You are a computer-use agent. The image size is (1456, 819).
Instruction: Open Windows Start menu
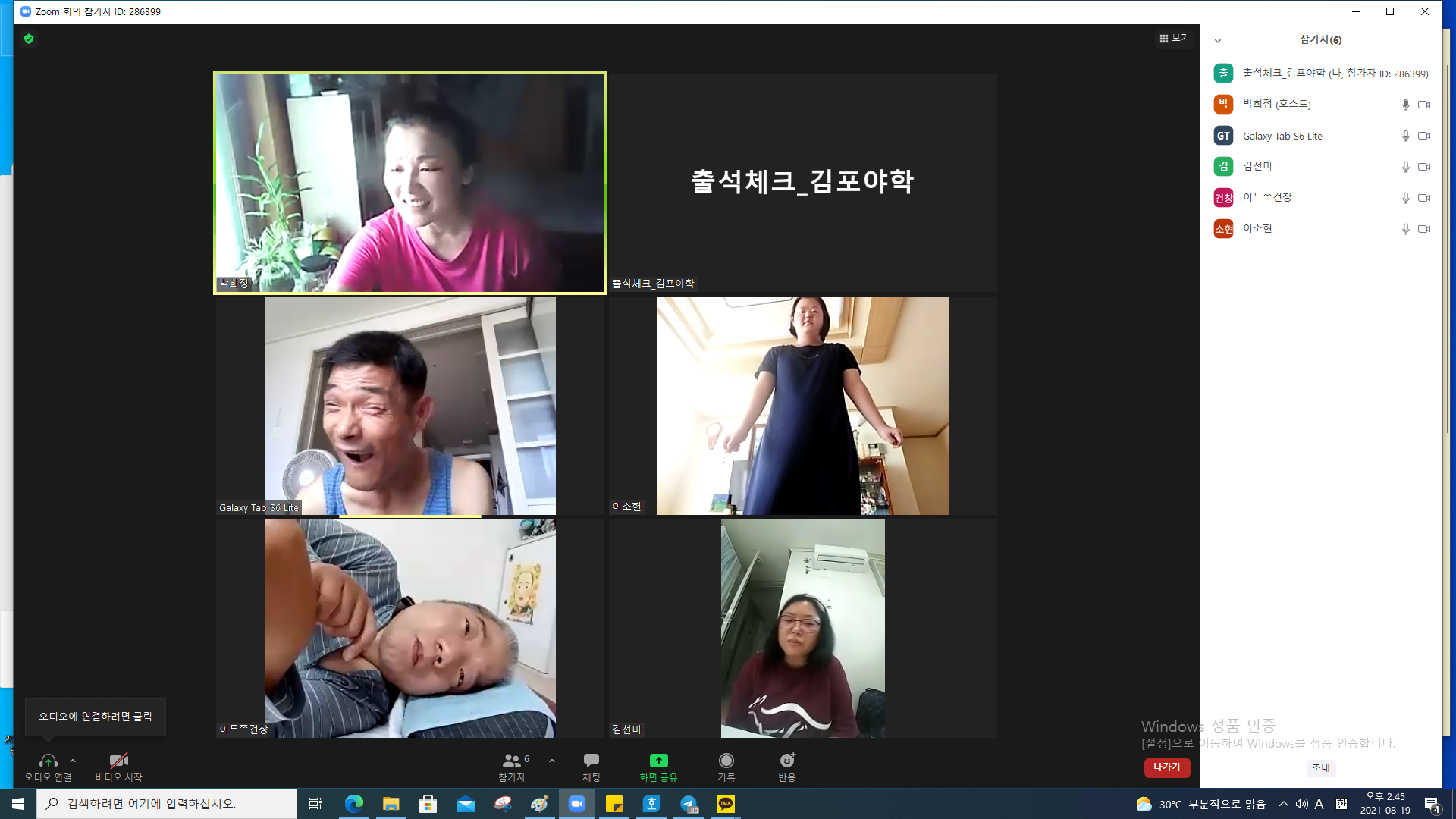click(18, 804)
